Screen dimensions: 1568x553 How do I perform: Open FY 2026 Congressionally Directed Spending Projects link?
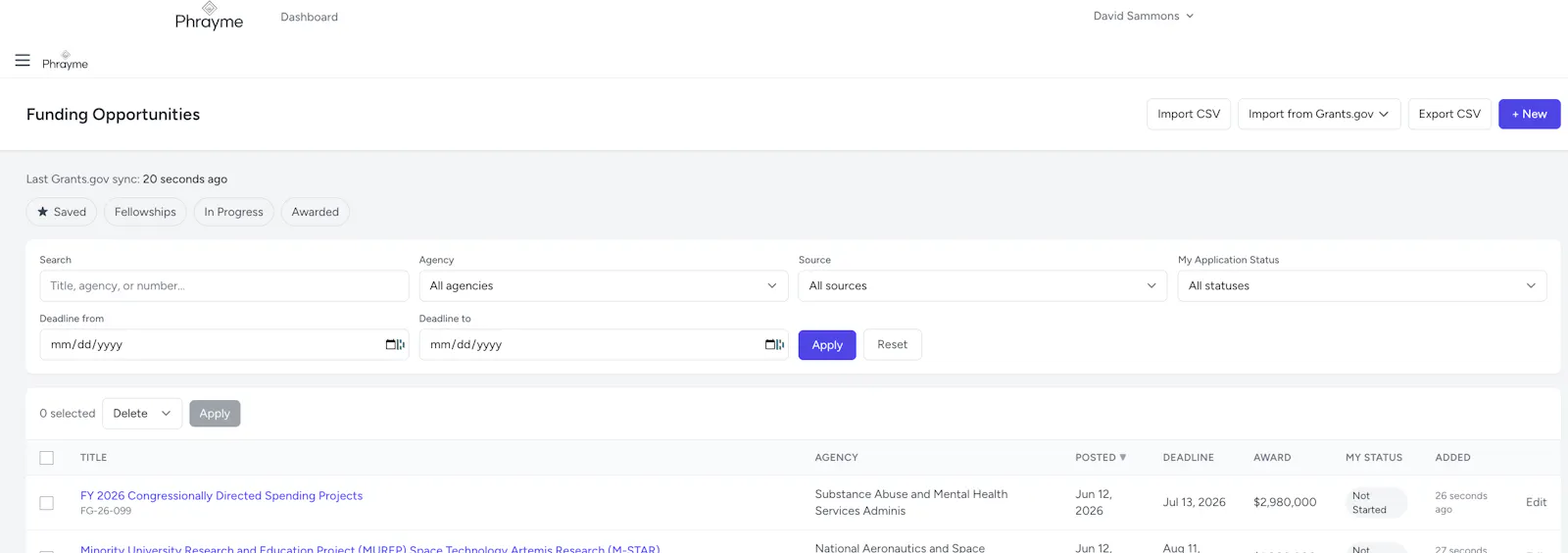(221, 496)
